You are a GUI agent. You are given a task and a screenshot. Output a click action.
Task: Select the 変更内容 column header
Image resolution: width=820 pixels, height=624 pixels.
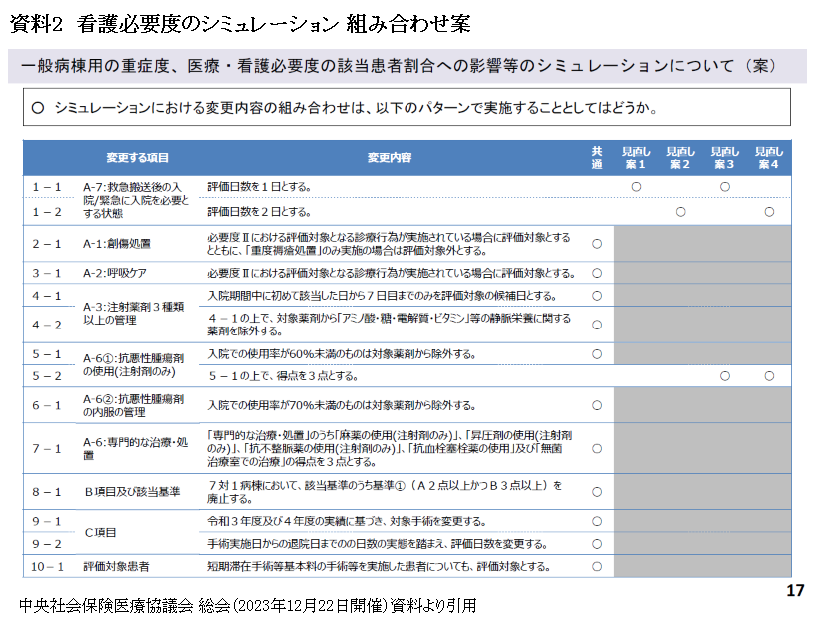click(389, 158)
